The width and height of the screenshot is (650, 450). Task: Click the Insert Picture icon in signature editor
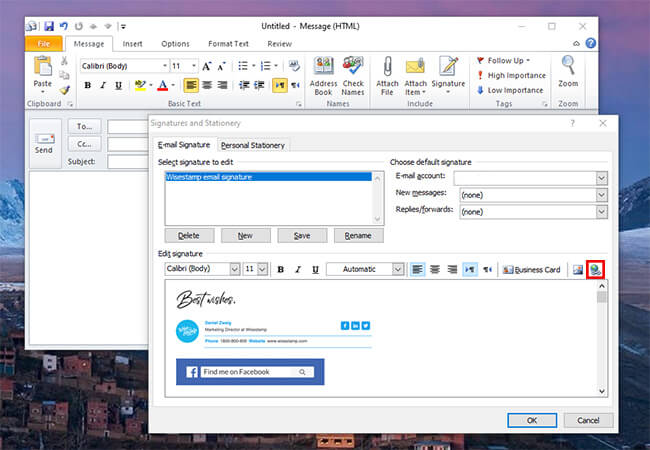(x=578, y=269)
